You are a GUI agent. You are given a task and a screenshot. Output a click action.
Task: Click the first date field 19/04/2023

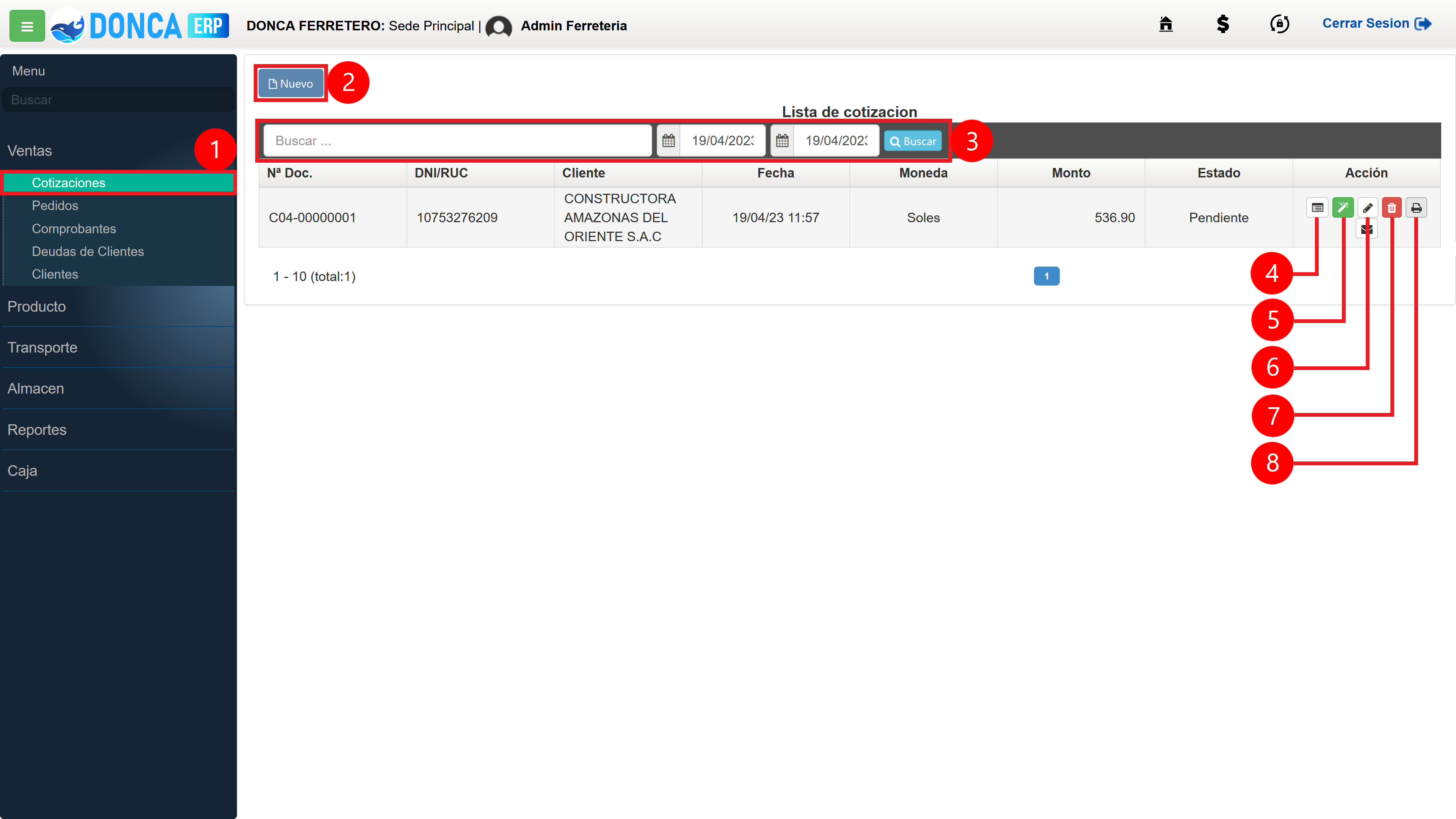coord(722,141)
